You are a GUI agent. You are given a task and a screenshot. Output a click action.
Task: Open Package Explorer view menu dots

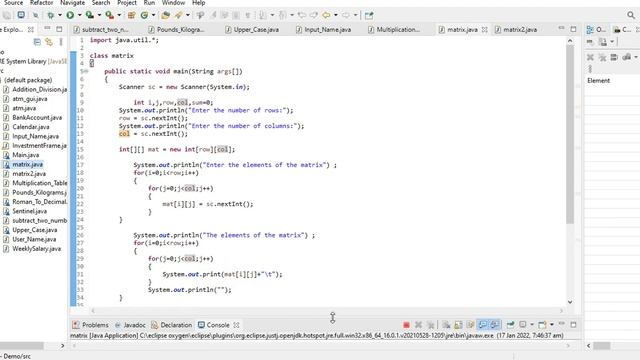(x=61, y=42)
